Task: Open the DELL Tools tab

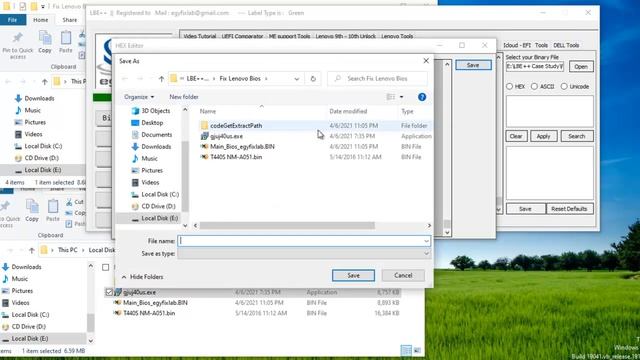Action: click(566, 45)
